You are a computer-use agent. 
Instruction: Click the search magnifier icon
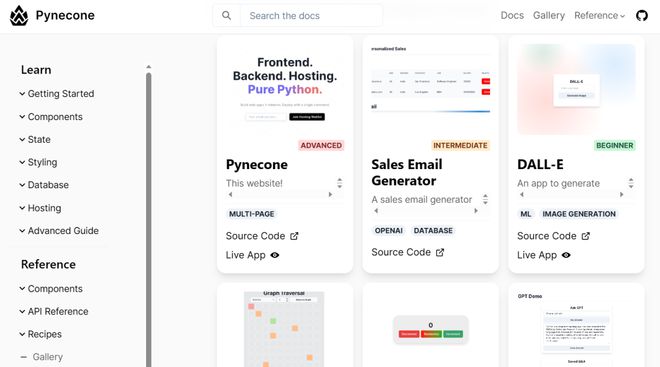click(226, 16)
